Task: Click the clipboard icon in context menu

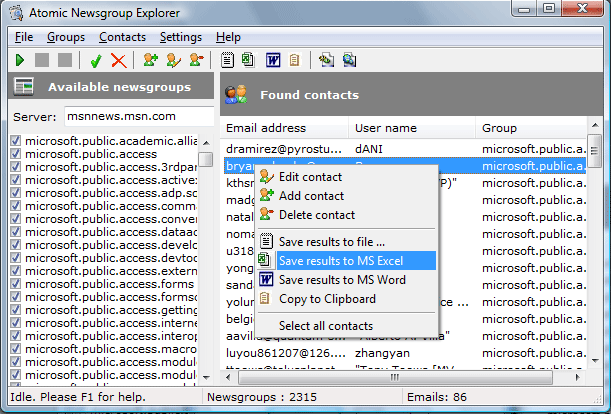Action: point(265,299)
